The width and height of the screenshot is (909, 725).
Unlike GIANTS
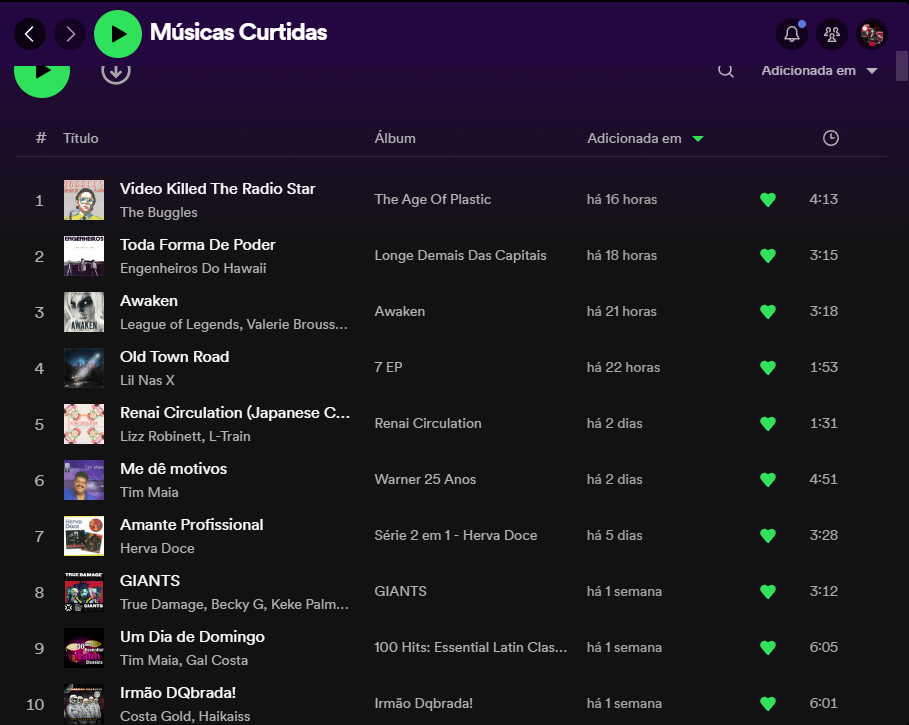768,592
